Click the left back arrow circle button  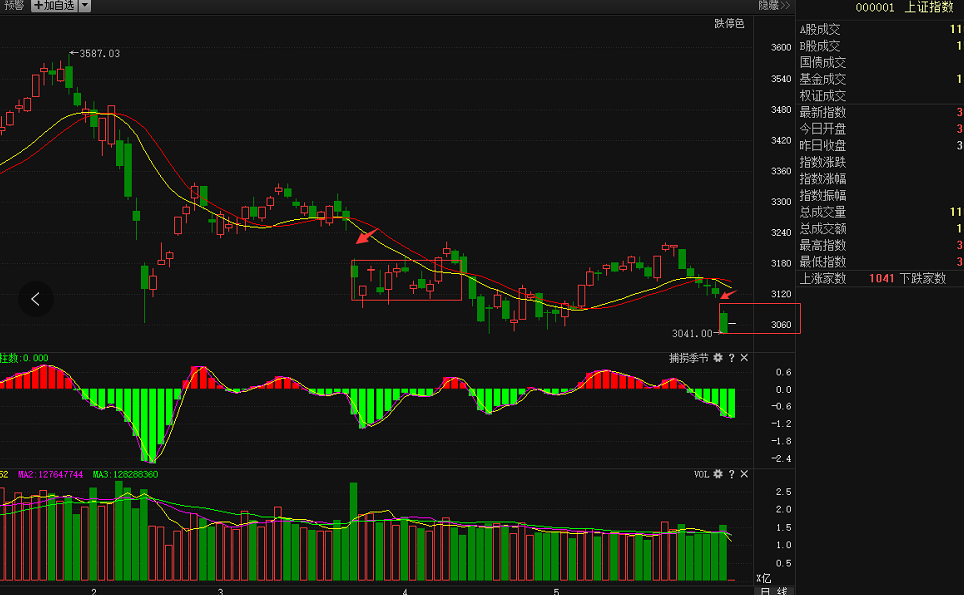click(x=36, y=298)
